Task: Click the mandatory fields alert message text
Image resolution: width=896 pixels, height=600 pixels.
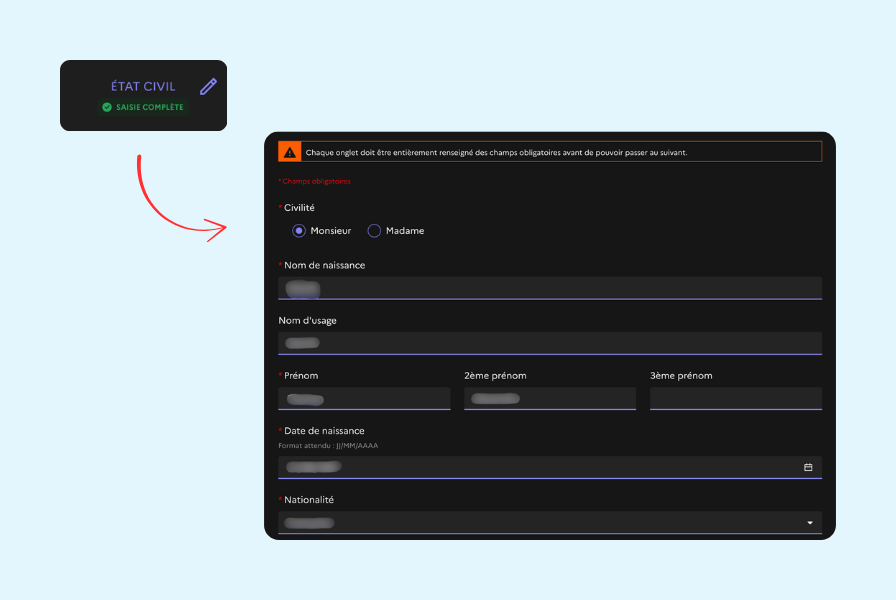Action: pyautogui.click(x=496, y=153)
